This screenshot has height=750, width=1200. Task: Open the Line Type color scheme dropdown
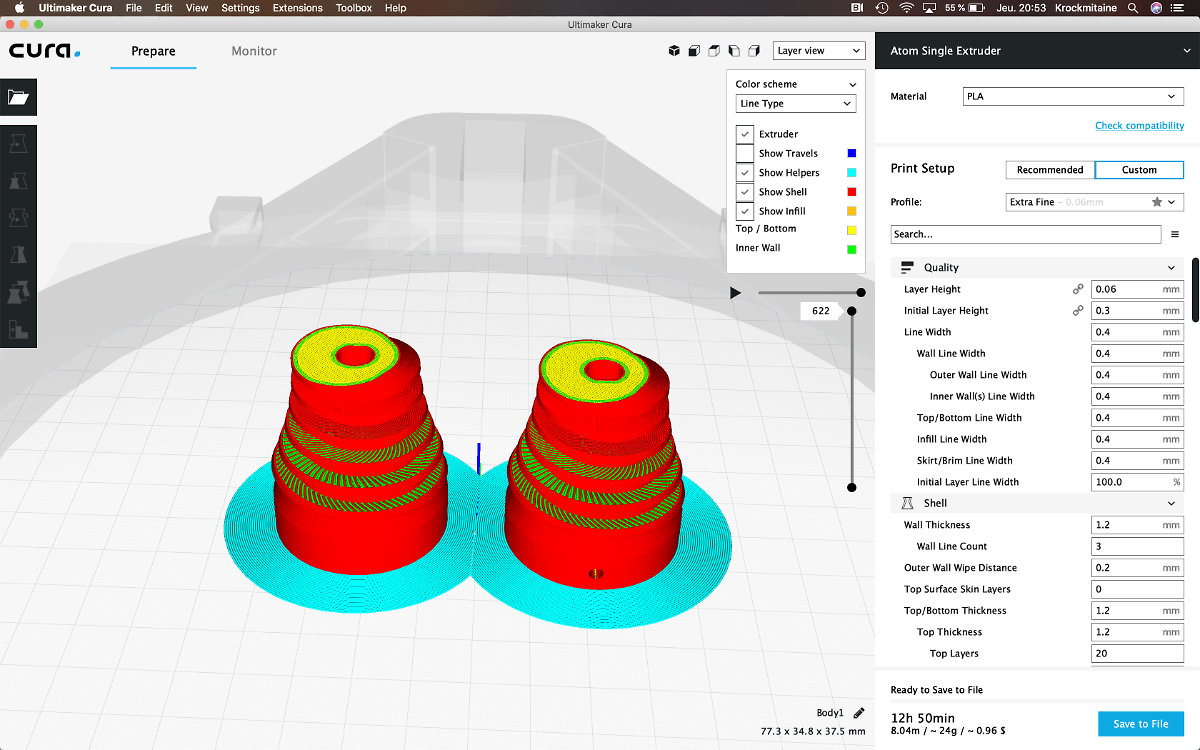pyautogui.click(x=796, y=104)
